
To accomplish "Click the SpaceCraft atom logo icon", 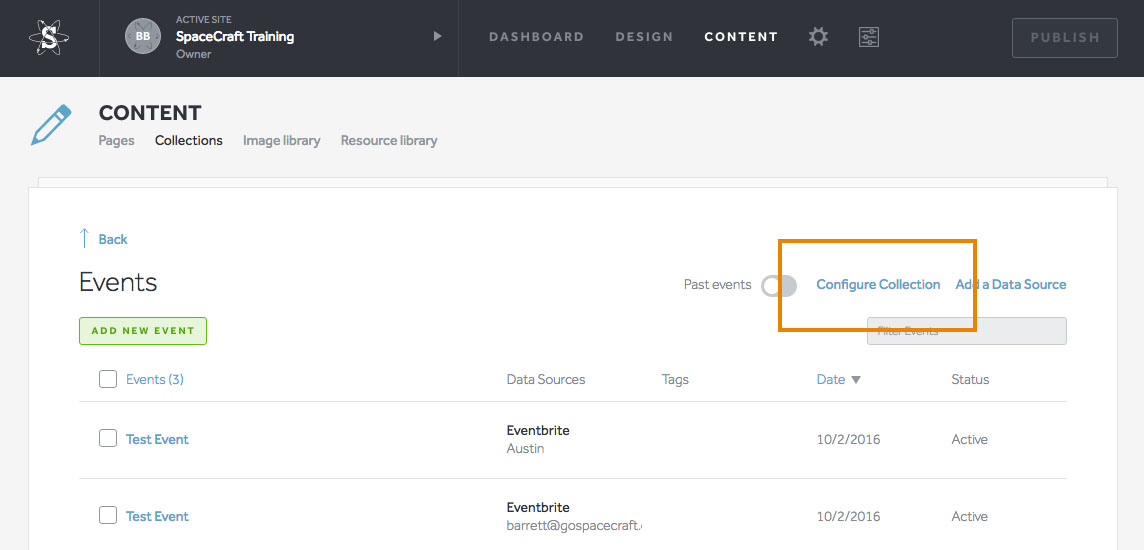I will (48, 37).
